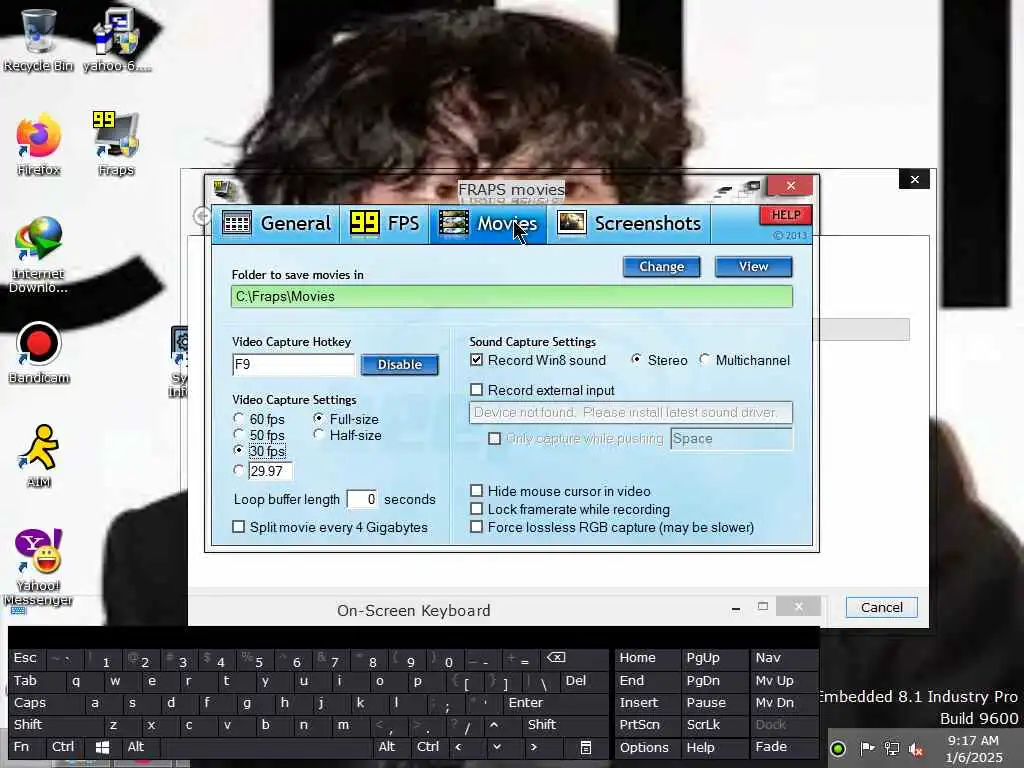The width and height of the screenshot is (1024, 768).
Task: Click the back arrow in the background window
Action: 202,216
